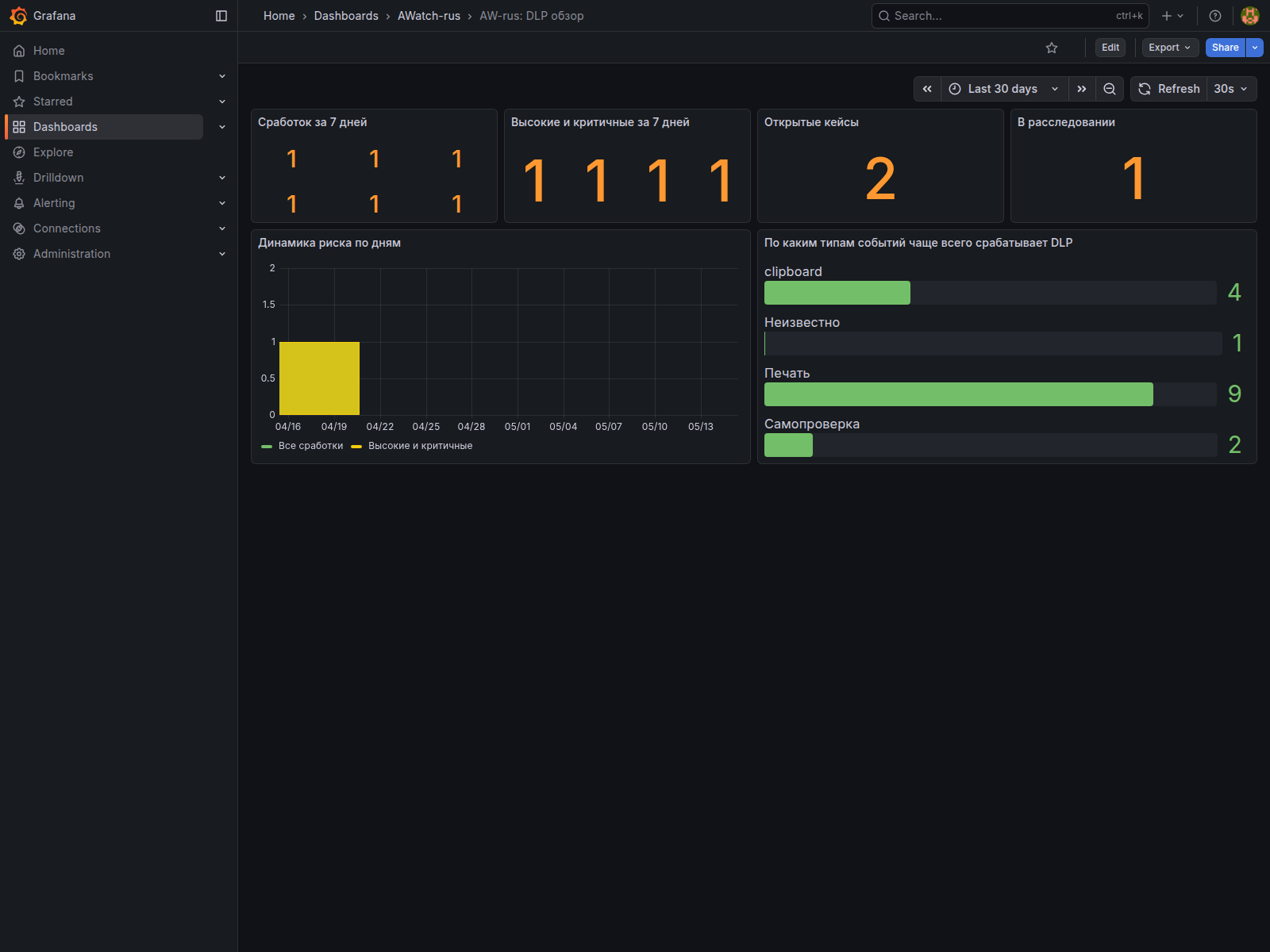Click the Explore compass icon
1270x952 pixels.
(19, 152)
